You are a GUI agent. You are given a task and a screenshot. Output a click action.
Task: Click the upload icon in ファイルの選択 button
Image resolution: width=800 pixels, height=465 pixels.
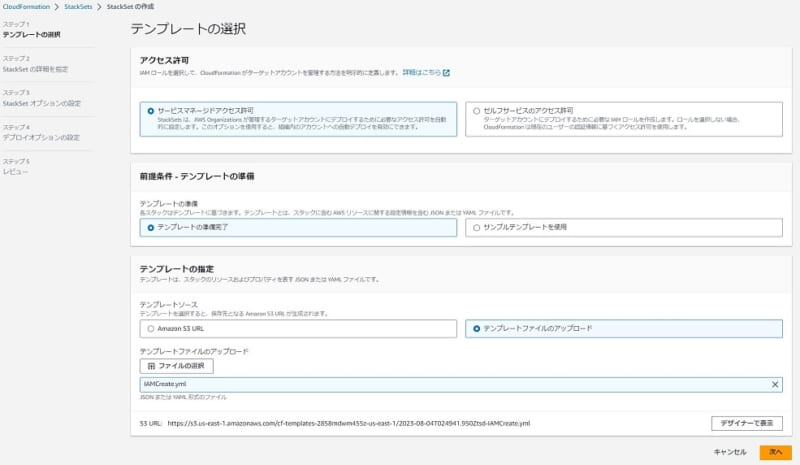(x=151, y=366)
